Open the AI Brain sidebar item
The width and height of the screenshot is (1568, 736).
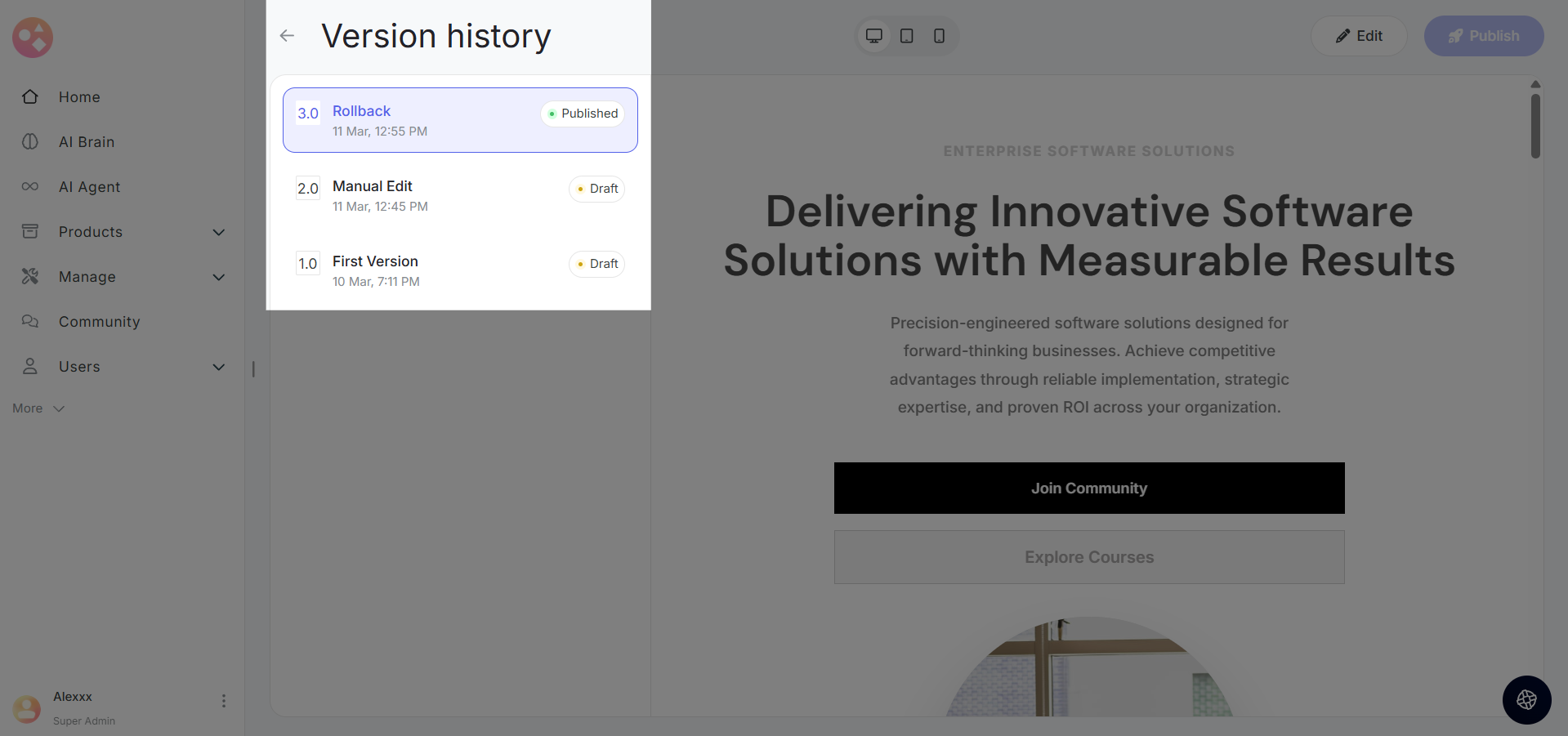click(86, 142)
